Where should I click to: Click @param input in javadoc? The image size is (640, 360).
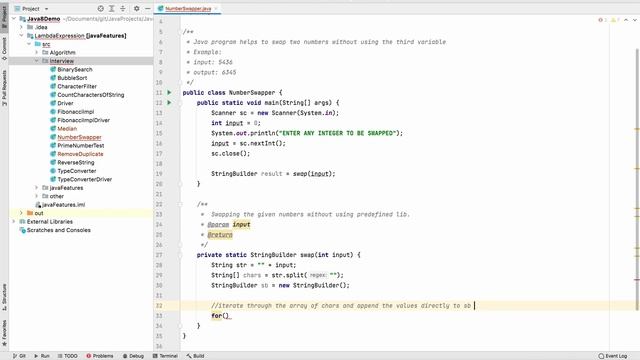229,224
